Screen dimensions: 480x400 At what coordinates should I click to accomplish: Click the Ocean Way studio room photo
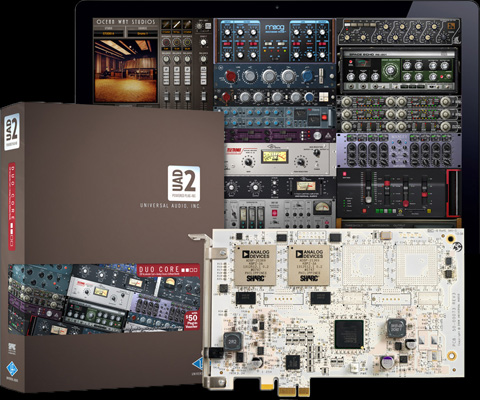pos(126,70)
